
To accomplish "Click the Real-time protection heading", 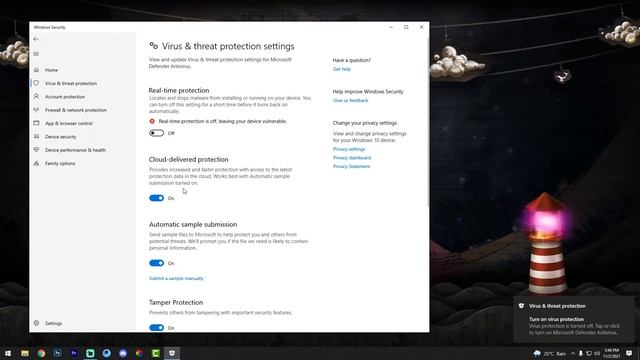I will pos(179,90).
